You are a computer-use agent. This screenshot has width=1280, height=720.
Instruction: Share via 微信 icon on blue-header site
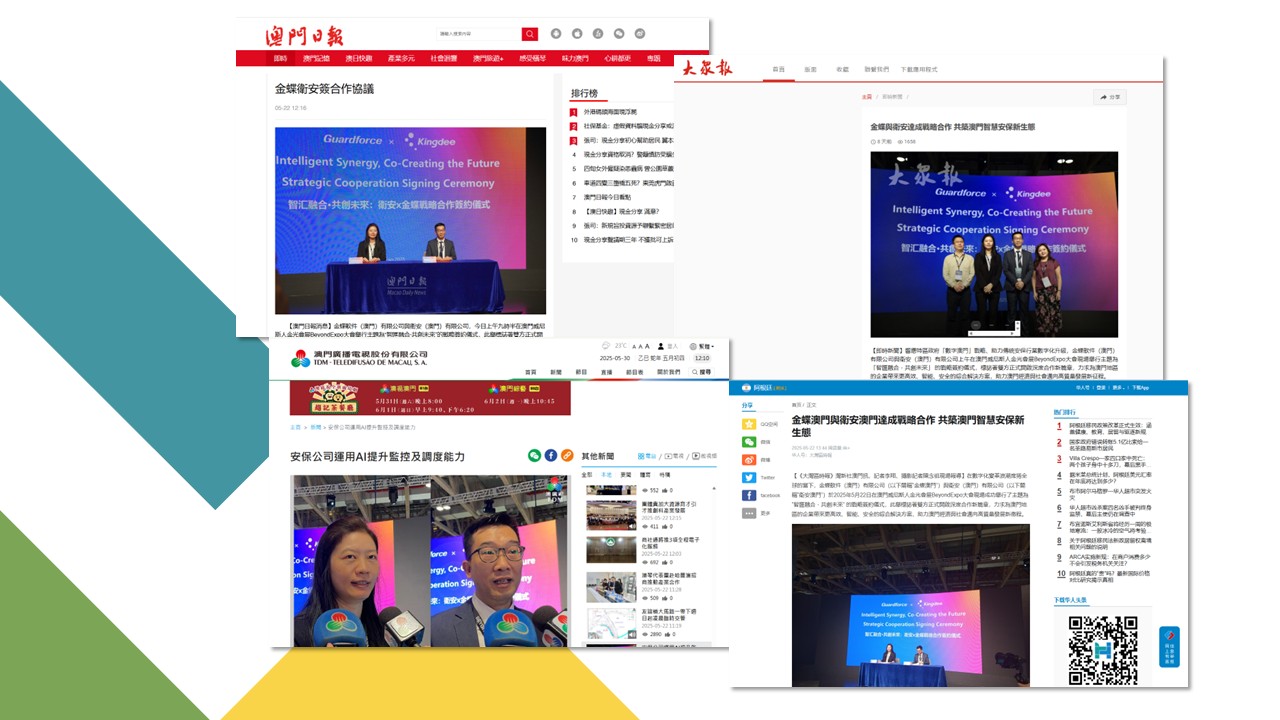749,441
